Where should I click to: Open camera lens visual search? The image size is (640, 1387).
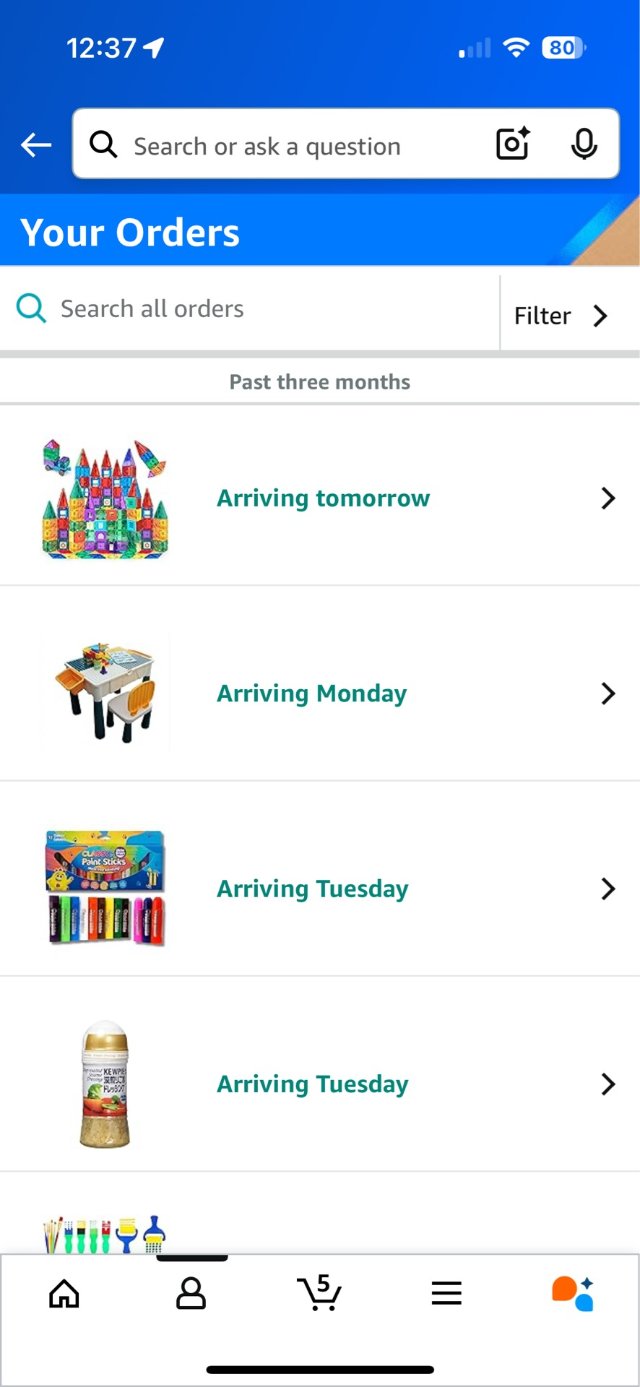513,145
